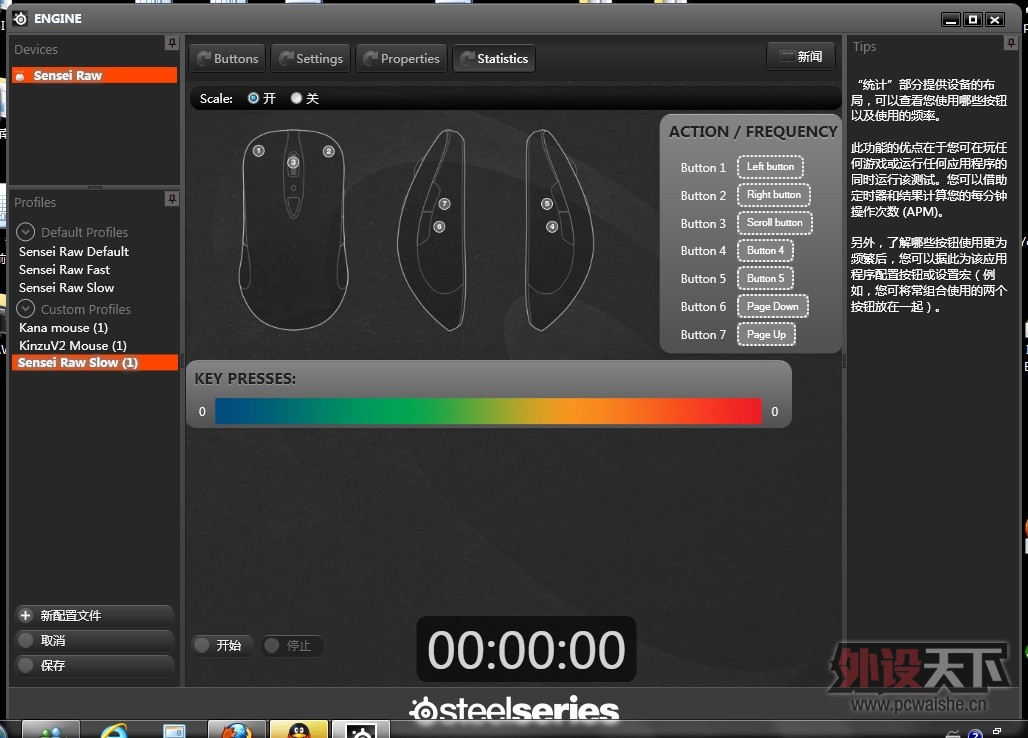The height and width of the screenshot is (738, 1028).
Task: Click side button marker 5 on mouse
Action: 547,204
